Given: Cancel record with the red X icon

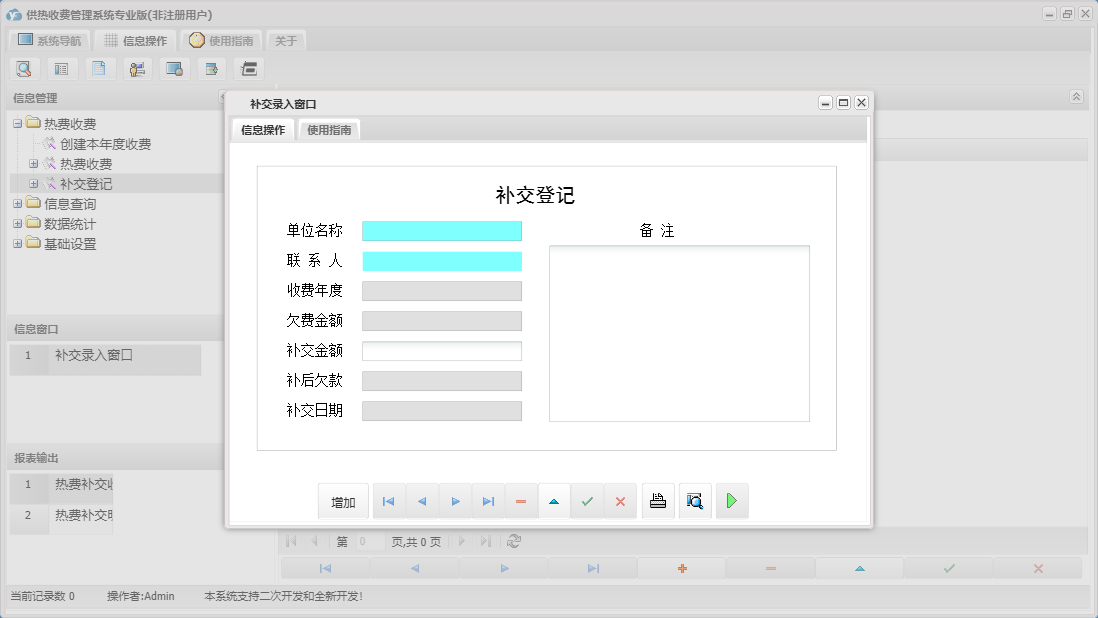Looking at the screenshot, I should [620, 500].
